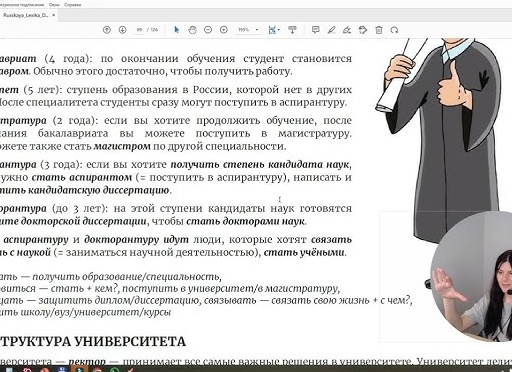Screen dimensions: 512x372
Task: Click the phrase 'стать аспирантом'
Action: [82, 177]
